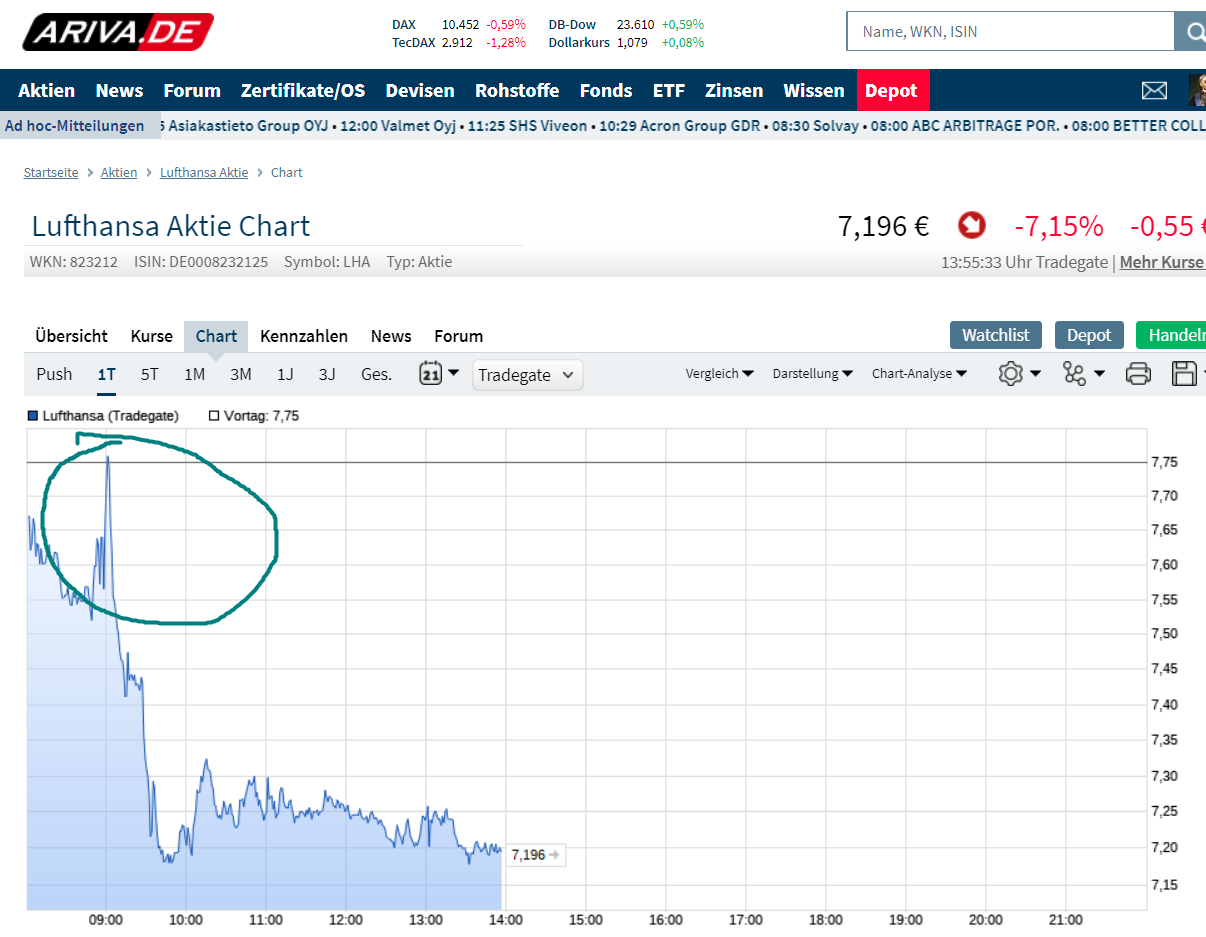Open the mail envelope icon
Image resolution: width=1206 pixels, height=937 pixels.
point(1154,90)
